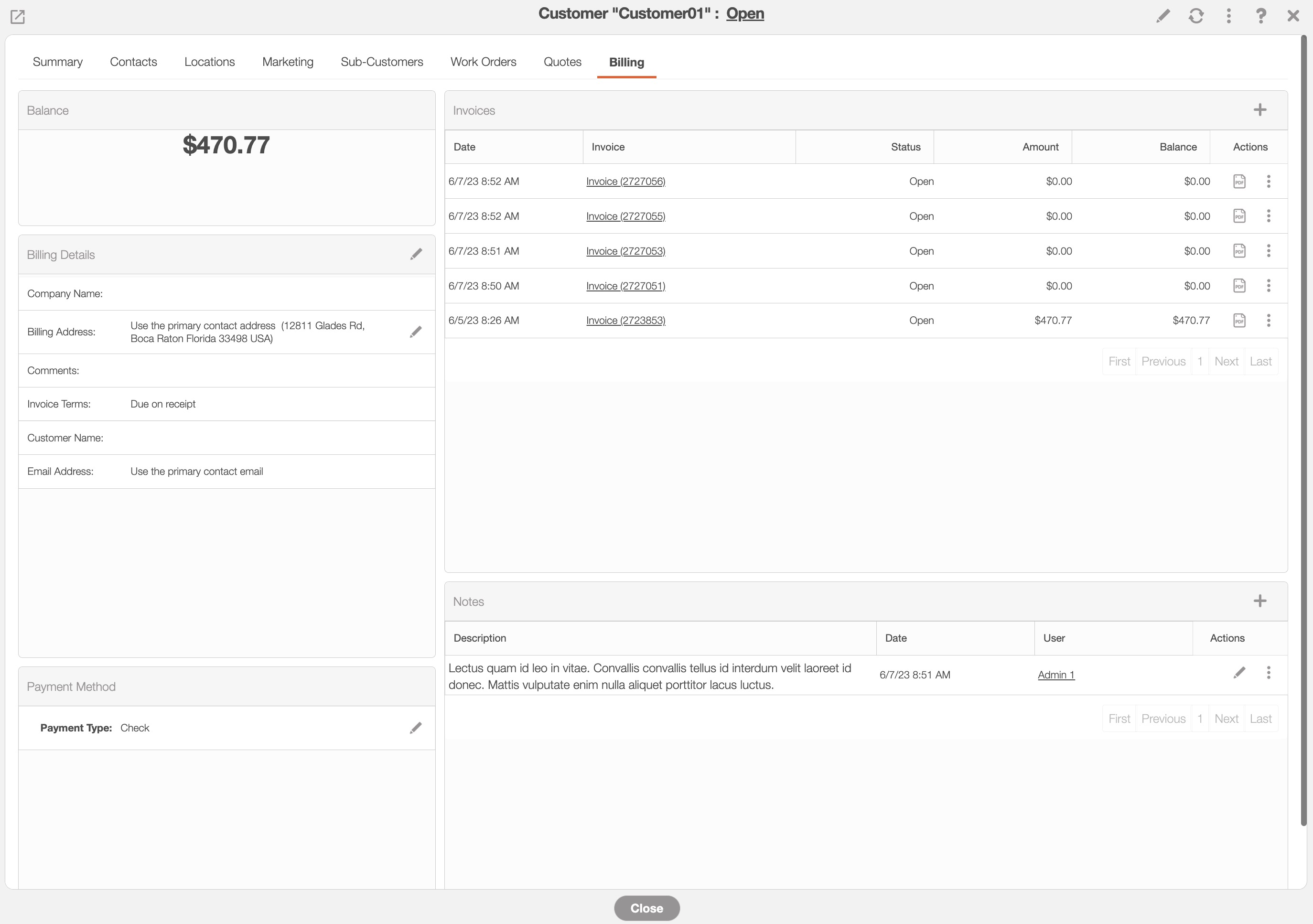Image resolution: width=1313 pixels, height=924 pixels.
Task: Edit the Billing Address pencil icon
Action: (416, 332)
